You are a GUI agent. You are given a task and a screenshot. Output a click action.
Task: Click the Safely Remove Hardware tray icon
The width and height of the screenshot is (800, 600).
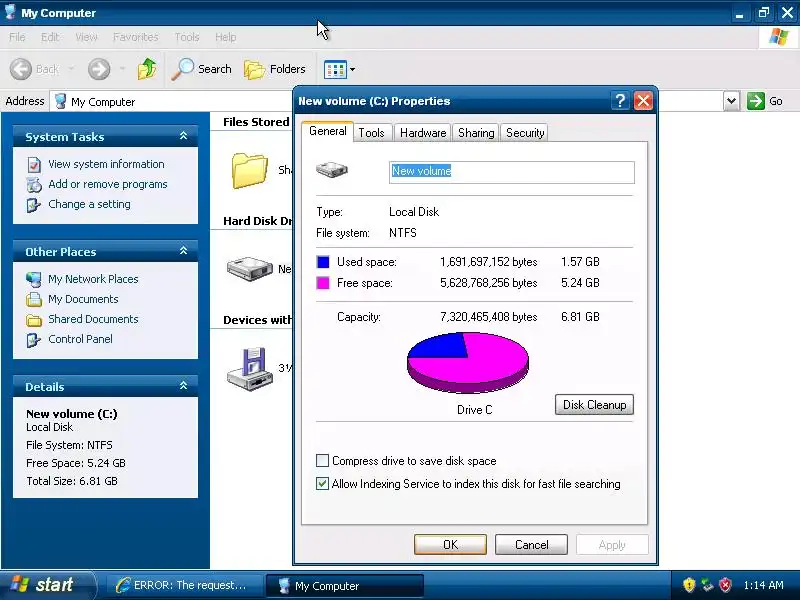click(x=707, y=585)
